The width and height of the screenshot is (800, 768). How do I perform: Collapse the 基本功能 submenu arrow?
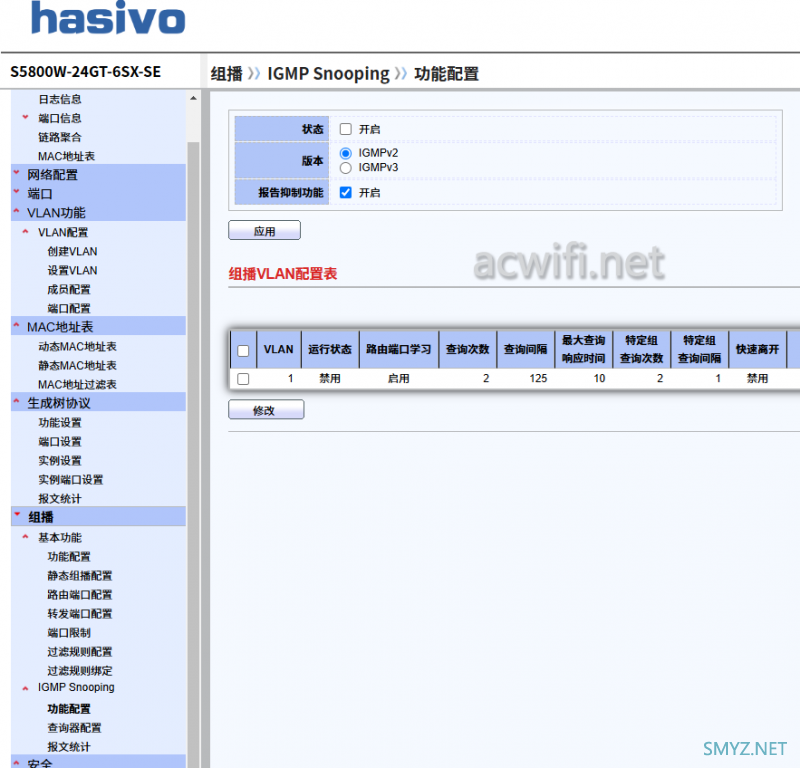coord(25,537)
